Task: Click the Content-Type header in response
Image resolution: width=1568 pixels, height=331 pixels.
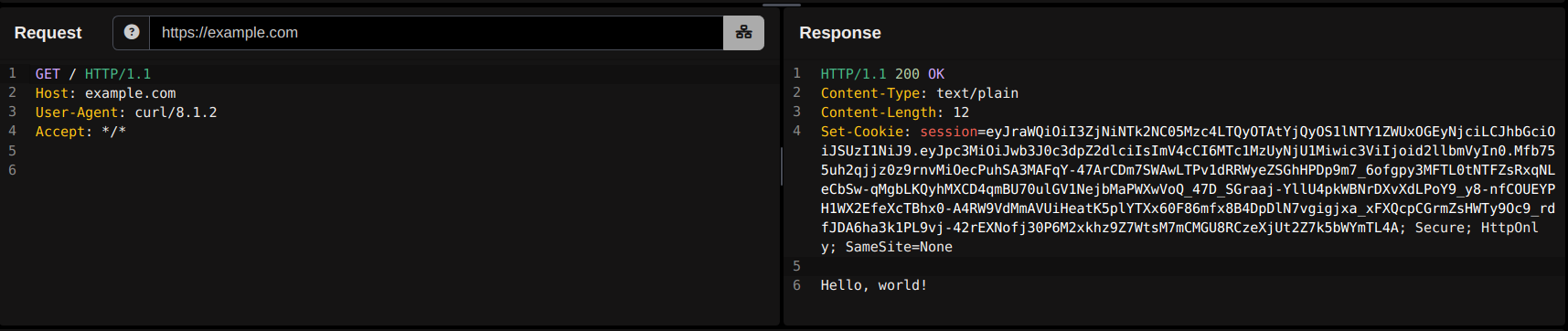Action: coord(919,93)
